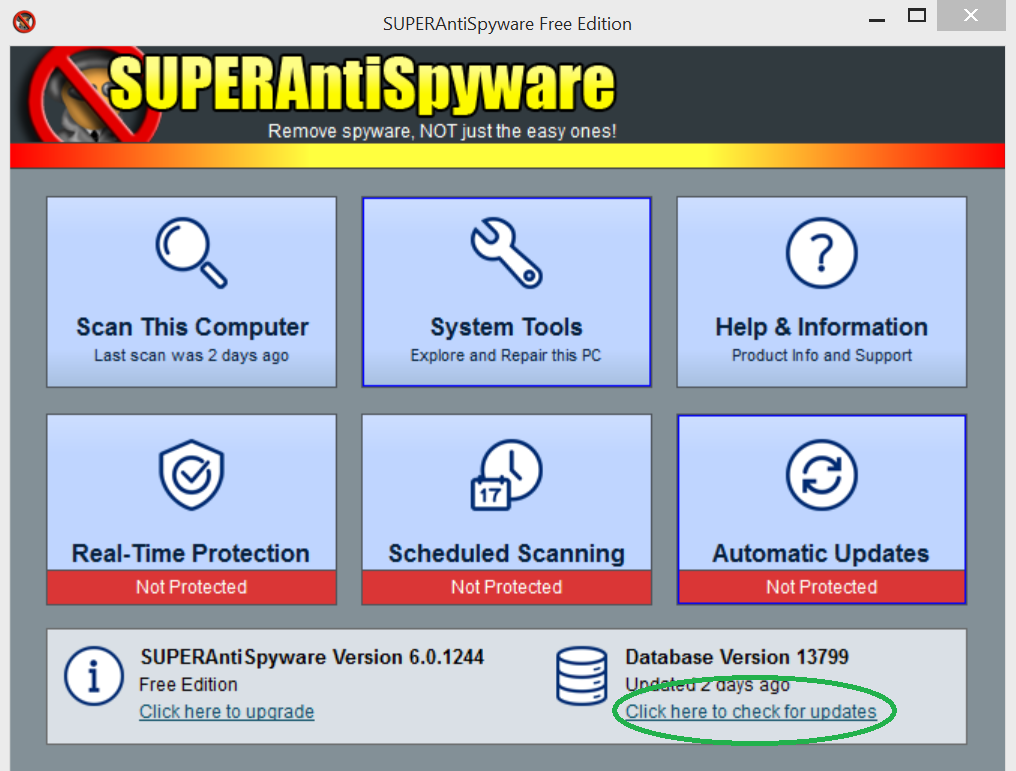This screenshot has width=1016, height=771.
Task: Click 'Product Info and Support' text
Action: click(822, 355)
